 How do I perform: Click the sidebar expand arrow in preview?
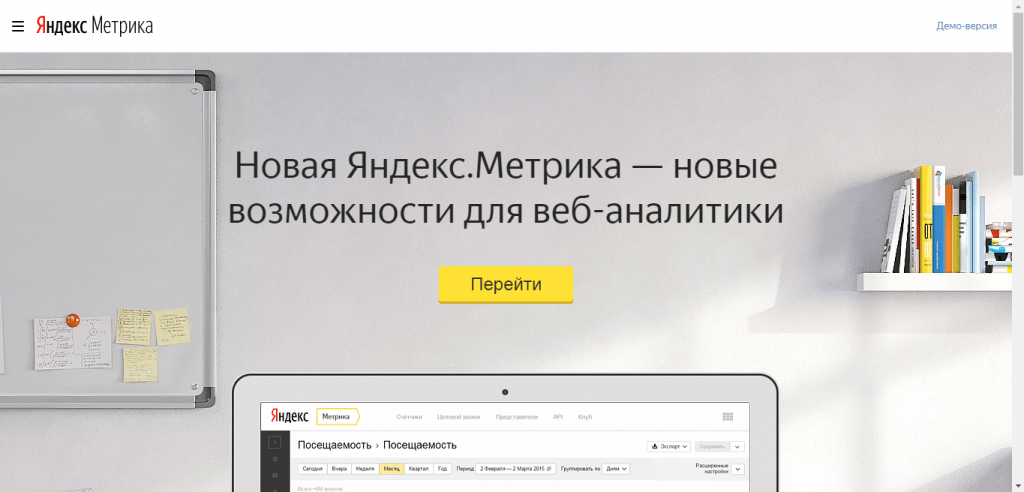coord(275,442)
